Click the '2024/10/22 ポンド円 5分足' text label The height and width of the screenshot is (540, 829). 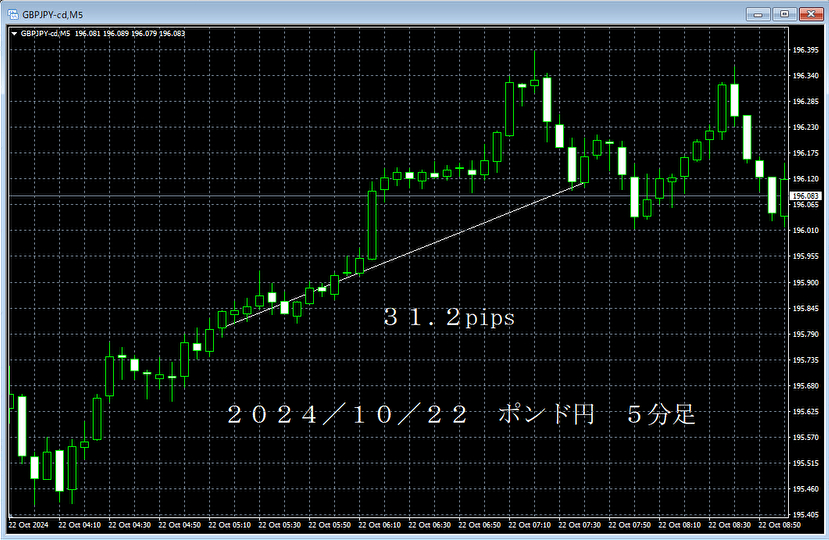coord(461,414)
